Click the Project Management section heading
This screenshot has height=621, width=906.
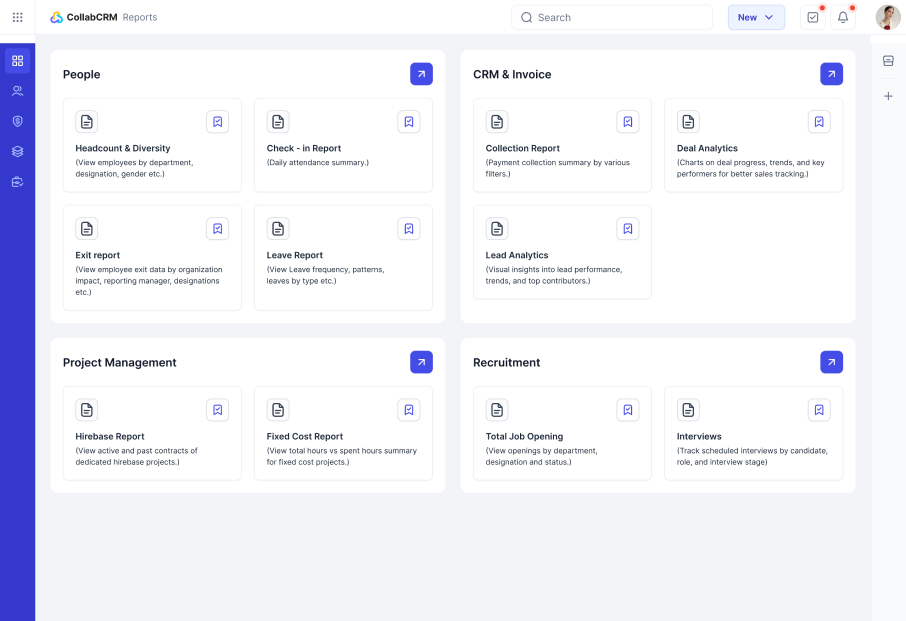[120, 363]
